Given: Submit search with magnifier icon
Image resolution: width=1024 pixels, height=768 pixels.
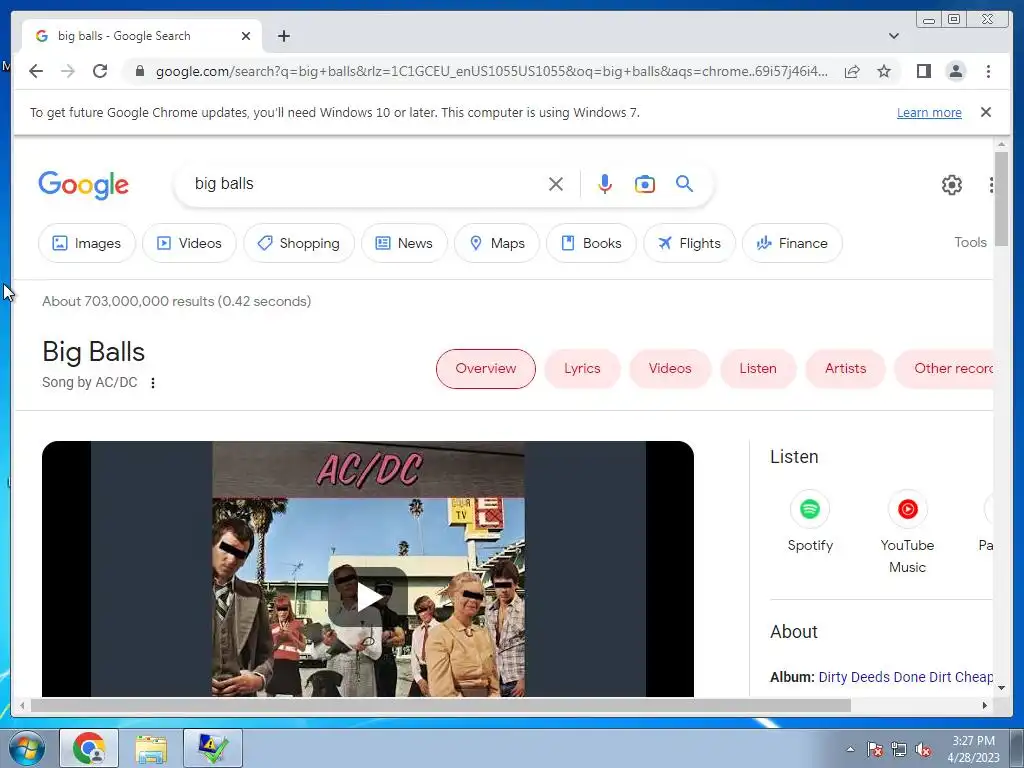Looking at the screenshot, I should tap(684, 184).
